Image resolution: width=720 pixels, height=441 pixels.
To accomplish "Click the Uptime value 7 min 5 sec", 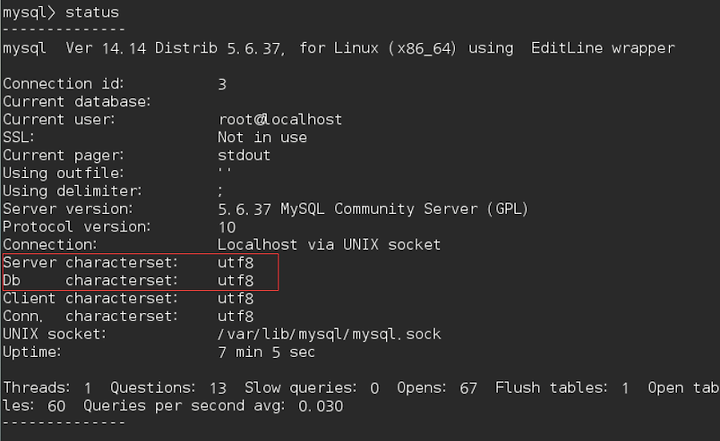I will [266, 352].
